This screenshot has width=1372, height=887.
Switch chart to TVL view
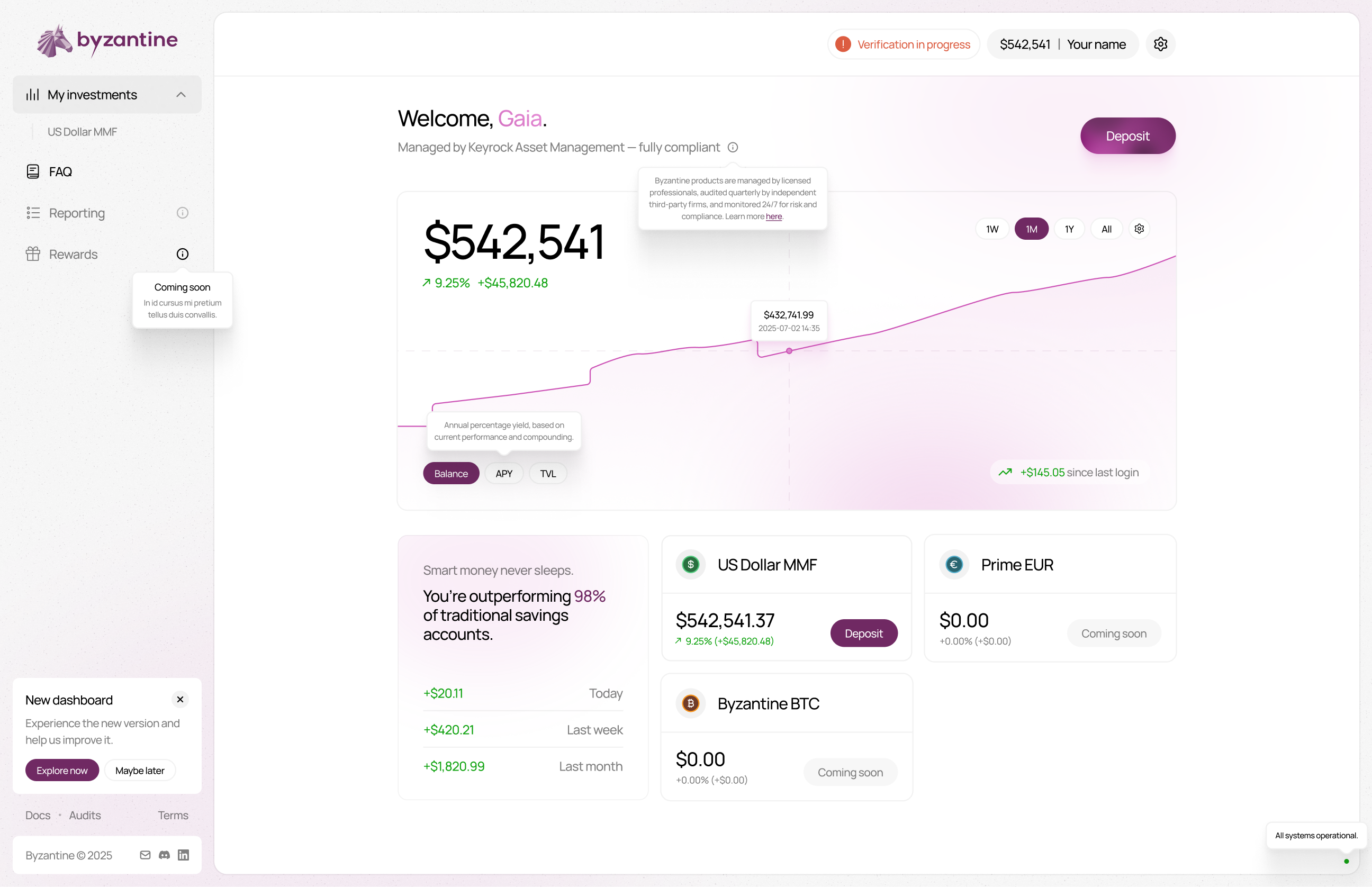pos(547,474)
